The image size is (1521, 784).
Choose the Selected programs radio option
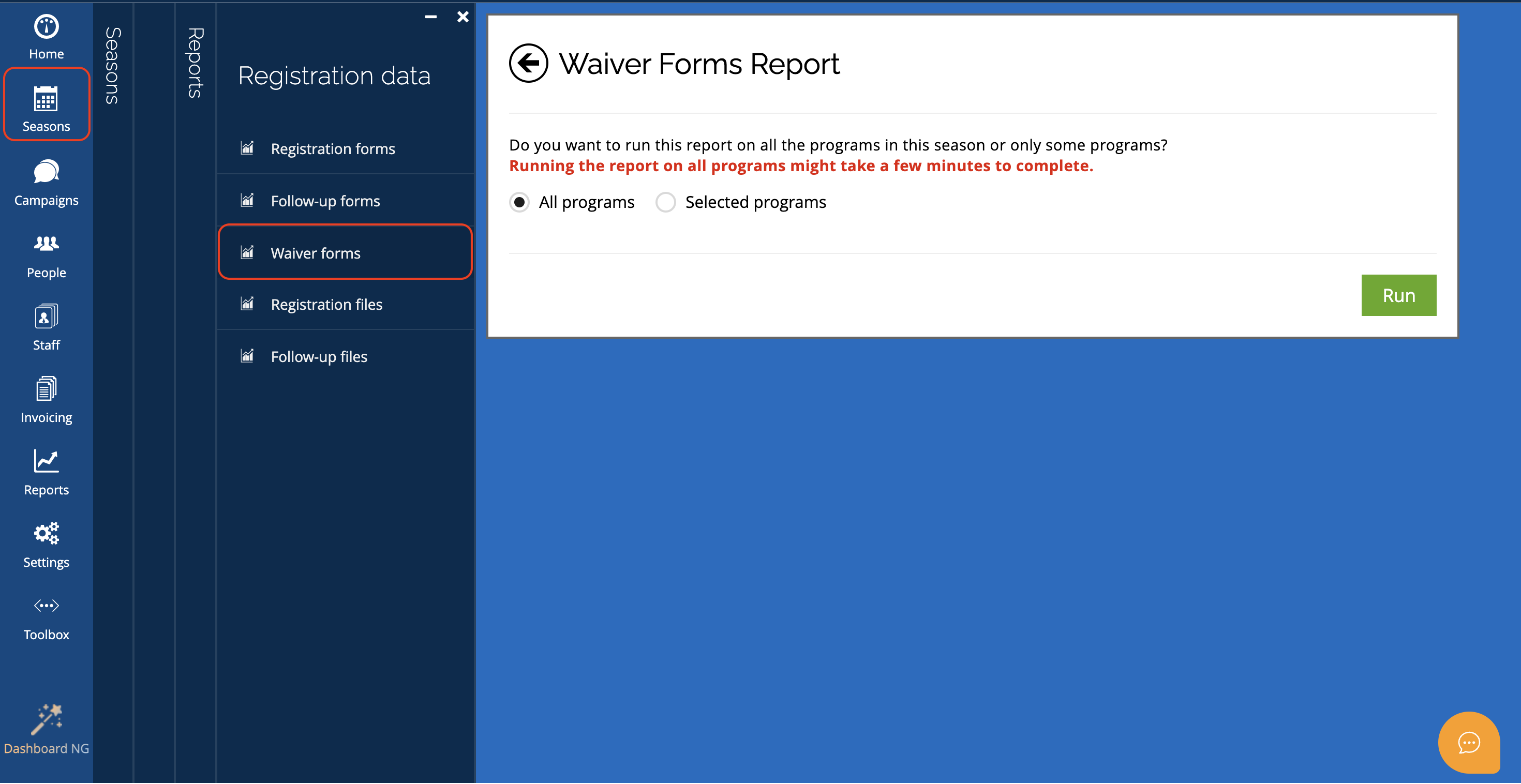(x=665, y=202)
